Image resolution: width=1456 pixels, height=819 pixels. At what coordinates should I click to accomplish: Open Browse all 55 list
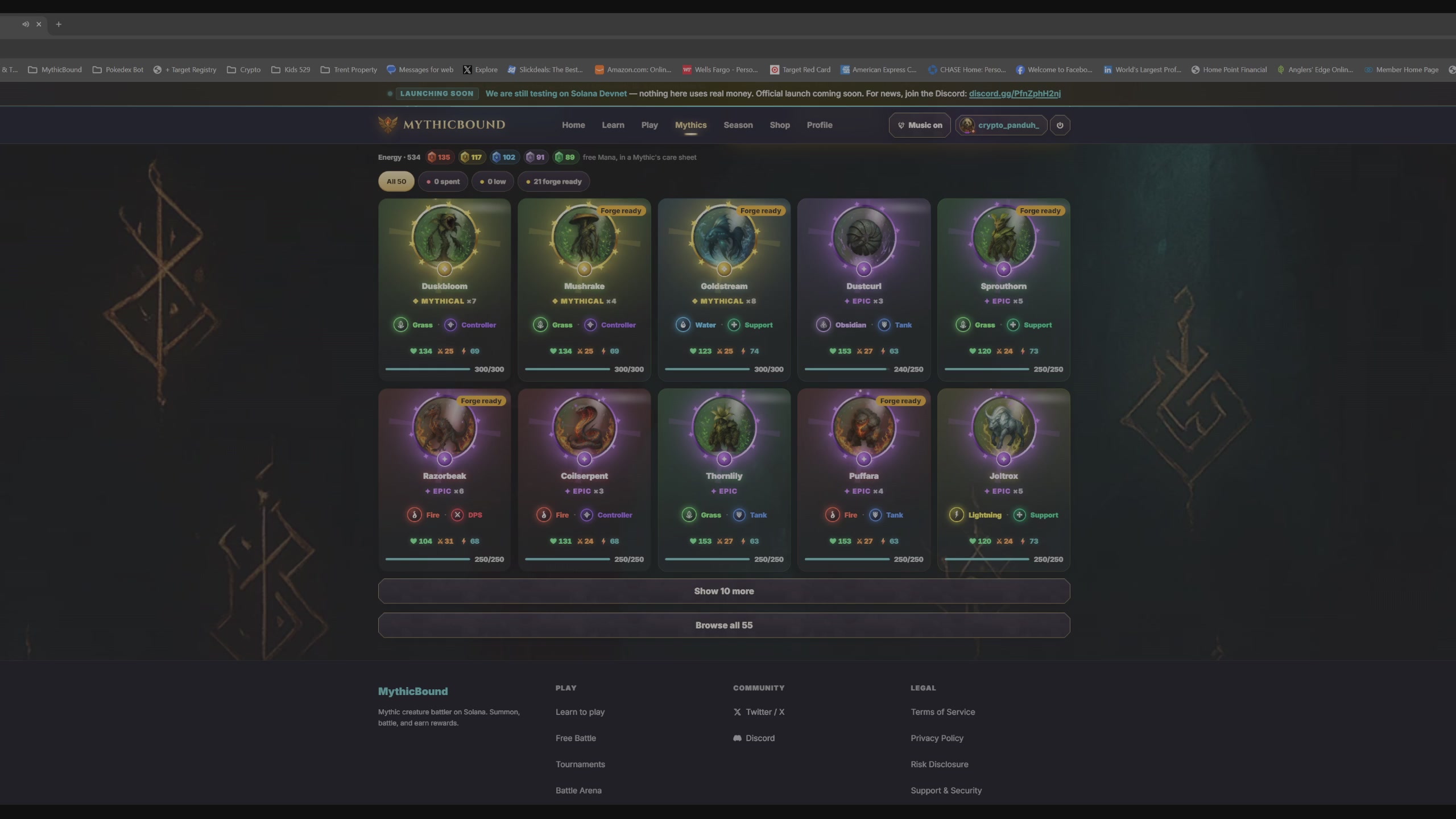pyautogui.click(x=724, y=625)
